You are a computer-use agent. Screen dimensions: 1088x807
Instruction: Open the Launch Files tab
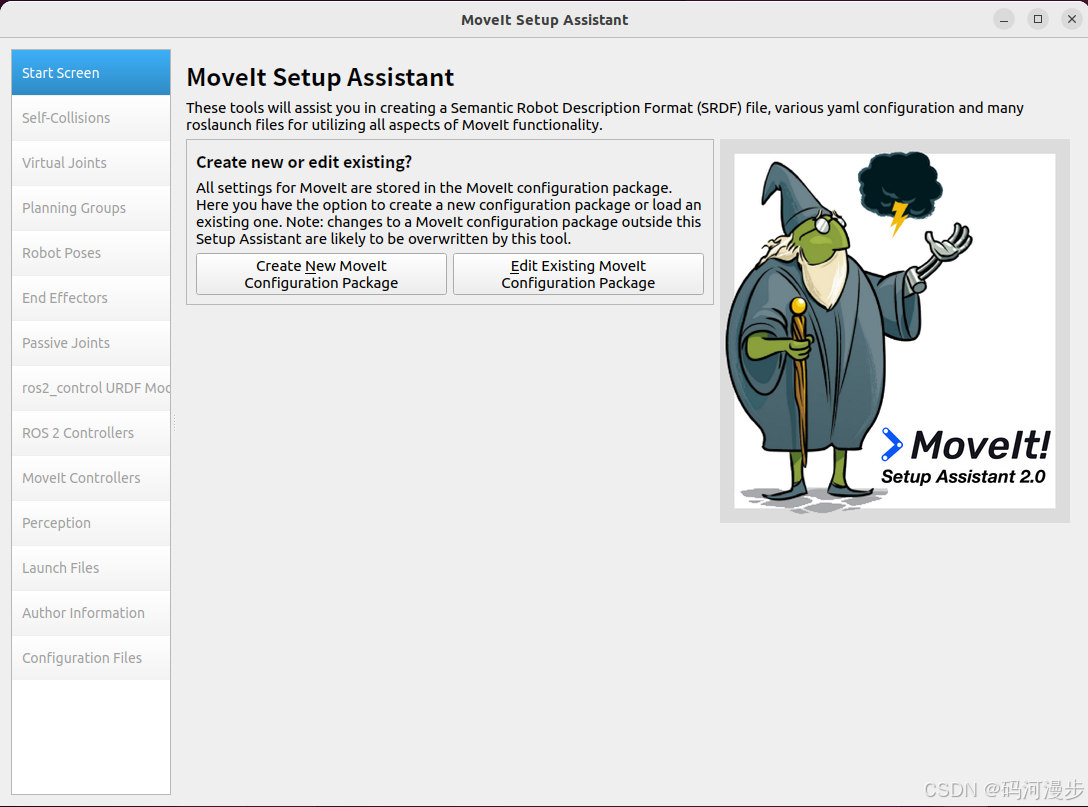point(91,568)
